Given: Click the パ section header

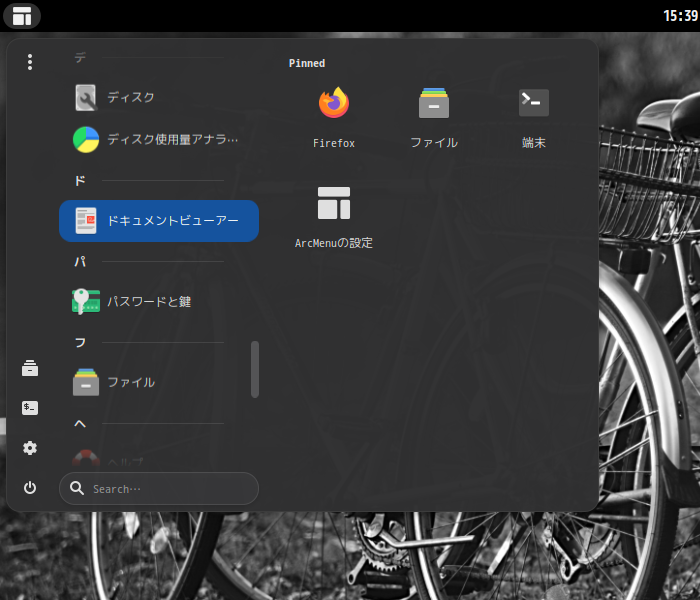Looking at the screenshot, I should coord(80,262).
